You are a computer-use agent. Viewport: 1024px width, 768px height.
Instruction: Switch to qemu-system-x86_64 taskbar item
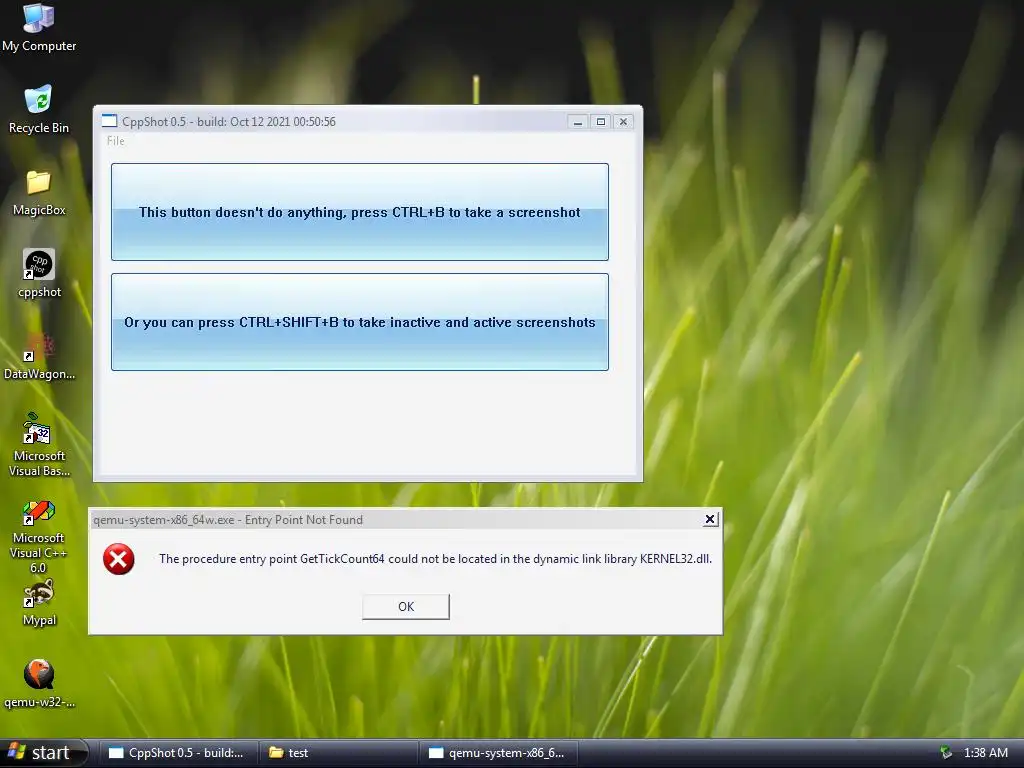[x=498, y=753]
